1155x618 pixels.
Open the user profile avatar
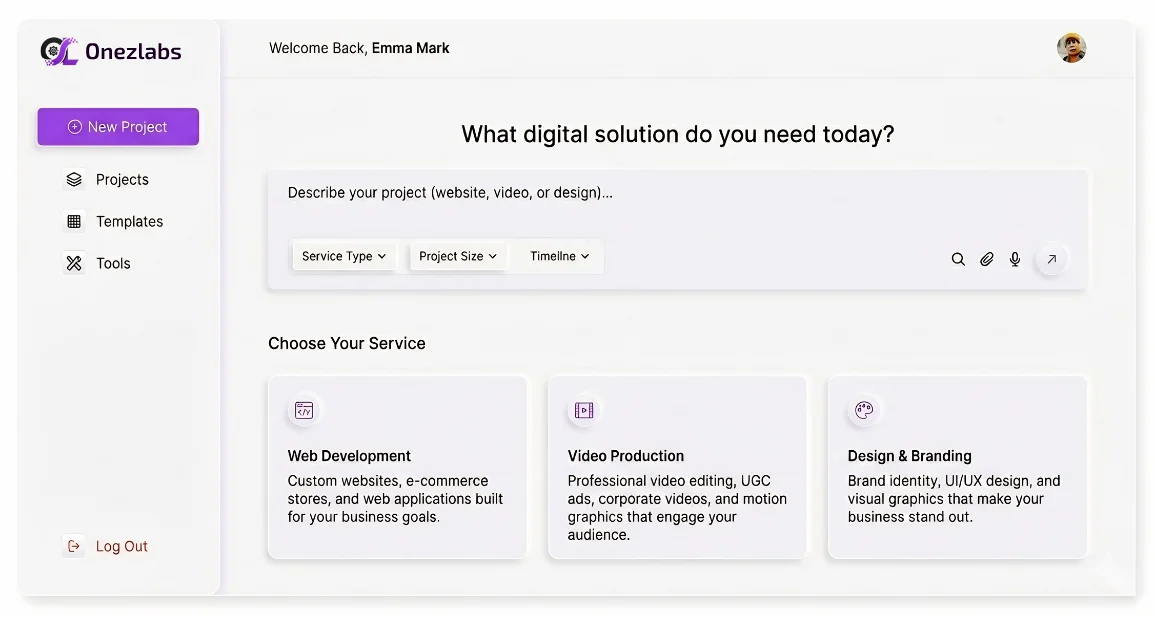pyautogui.click(x=1071, y=48)
